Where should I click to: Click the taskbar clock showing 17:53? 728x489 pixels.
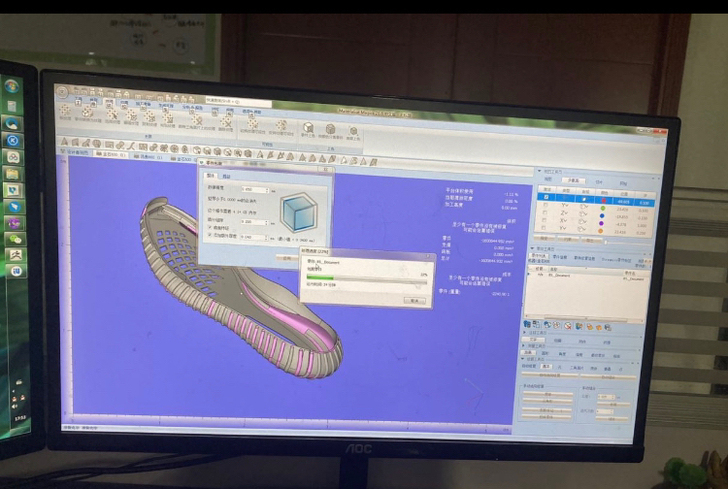coord(20,418)
